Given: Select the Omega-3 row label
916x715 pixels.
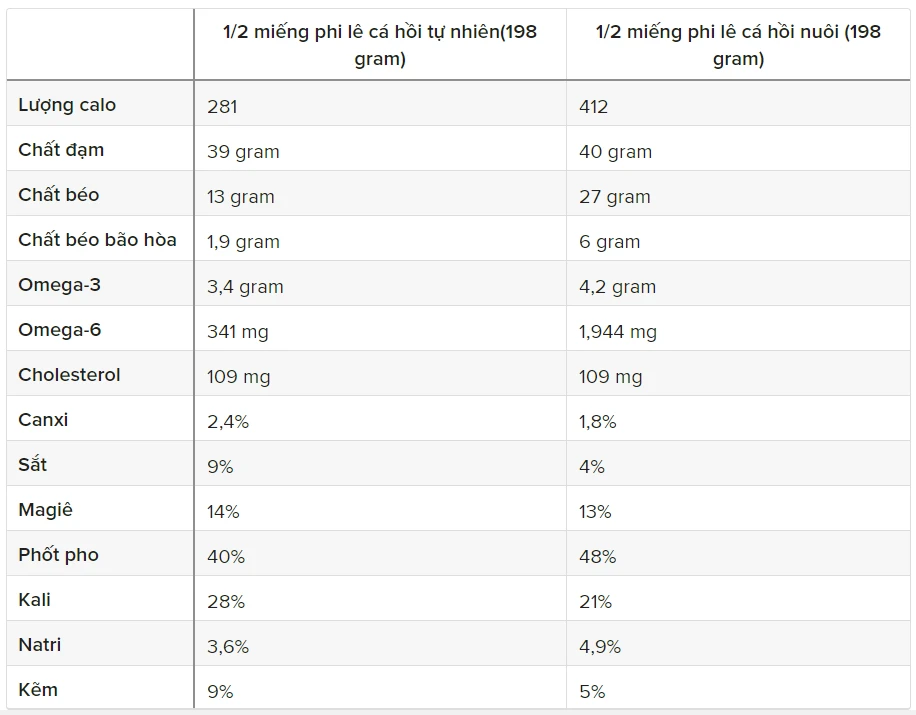Looking at the screenshot, I should (x=59, y=285).
